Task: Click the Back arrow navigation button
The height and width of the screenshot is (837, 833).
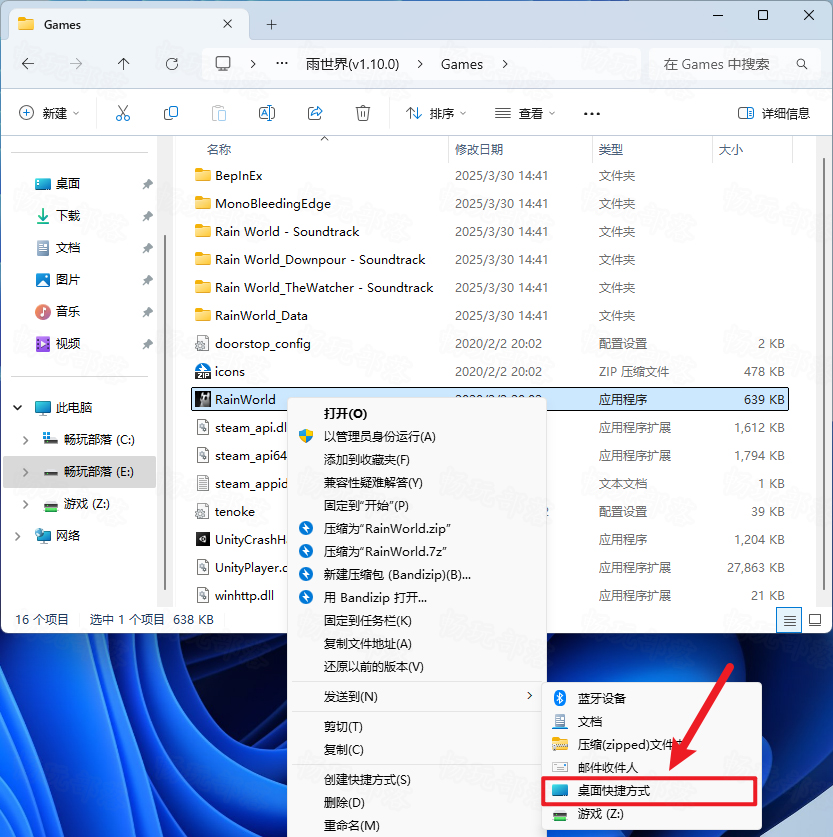Action: [x=28, y=64]
